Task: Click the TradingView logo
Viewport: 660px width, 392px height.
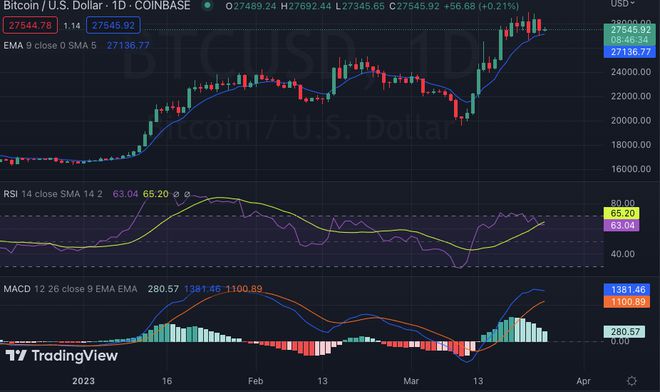Action: click(x=62, y=356)
